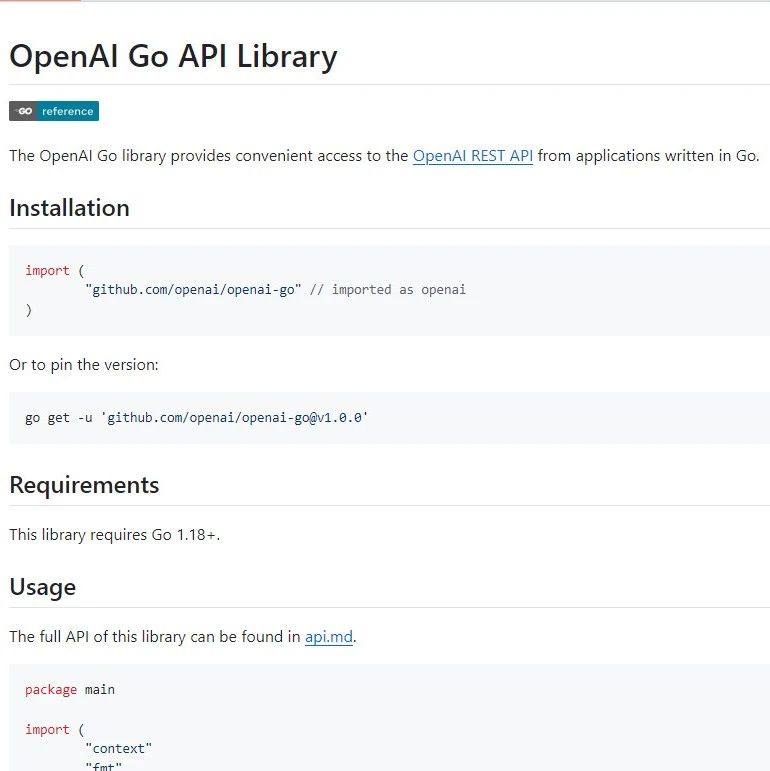Open the OpenAI REST API link
The image size is (770, 771).
pos(473,156)
